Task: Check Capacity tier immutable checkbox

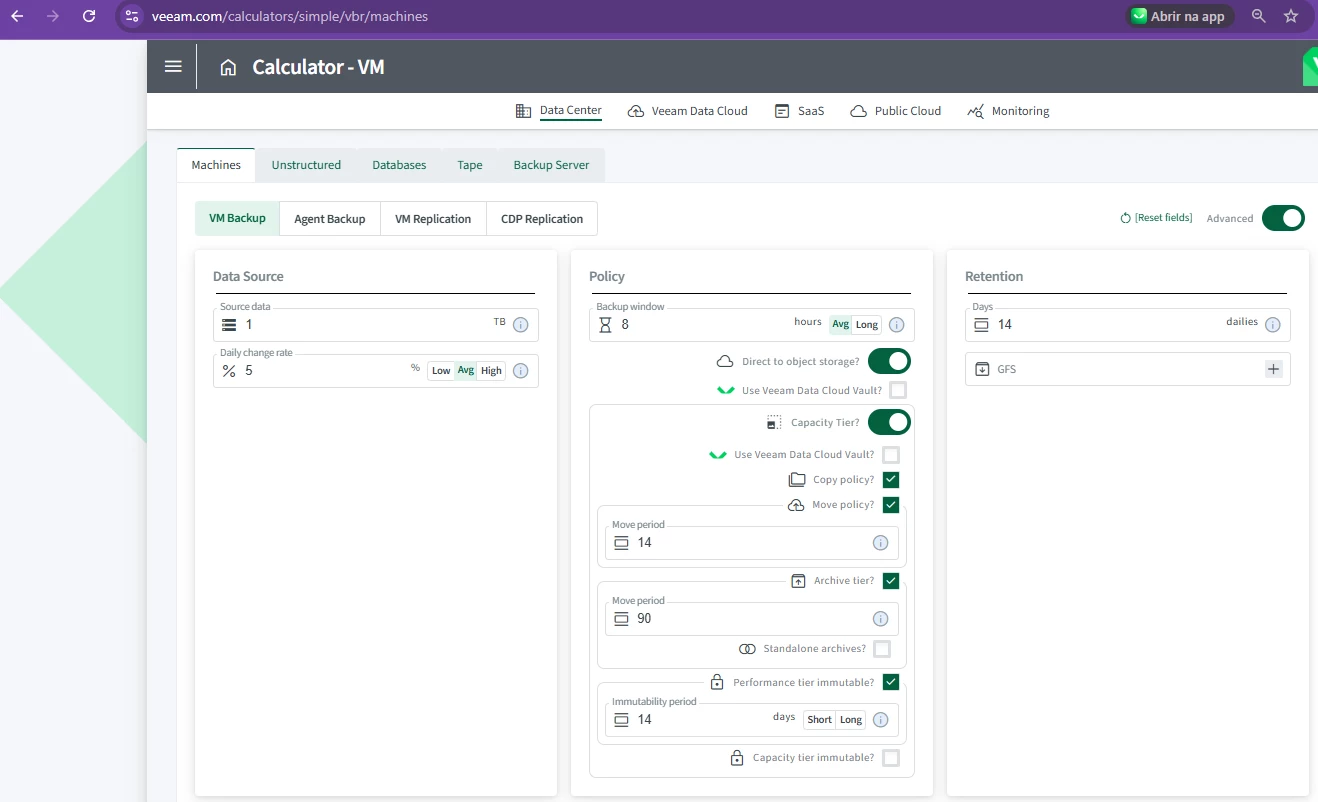Action: [891, 758]
